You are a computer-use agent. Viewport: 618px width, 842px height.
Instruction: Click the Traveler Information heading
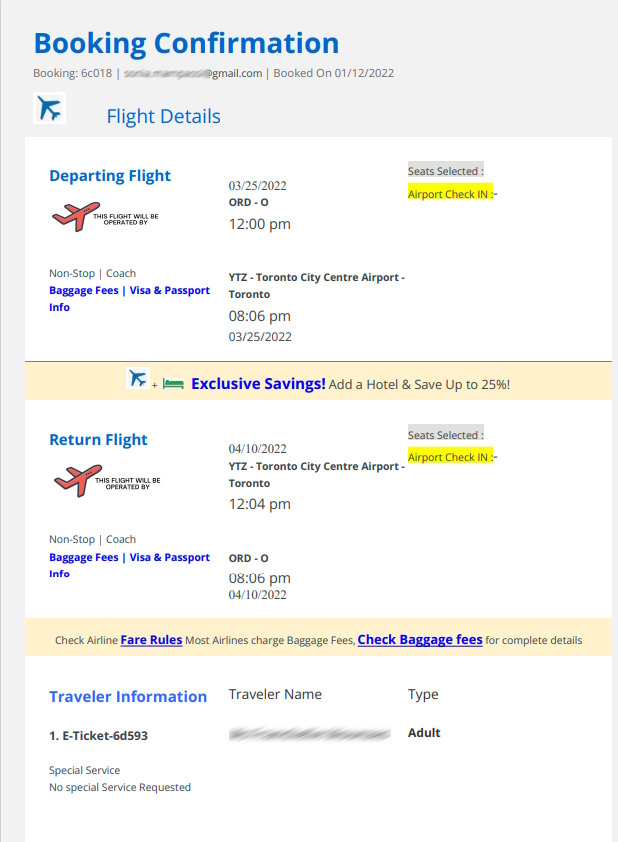(128, 696)
